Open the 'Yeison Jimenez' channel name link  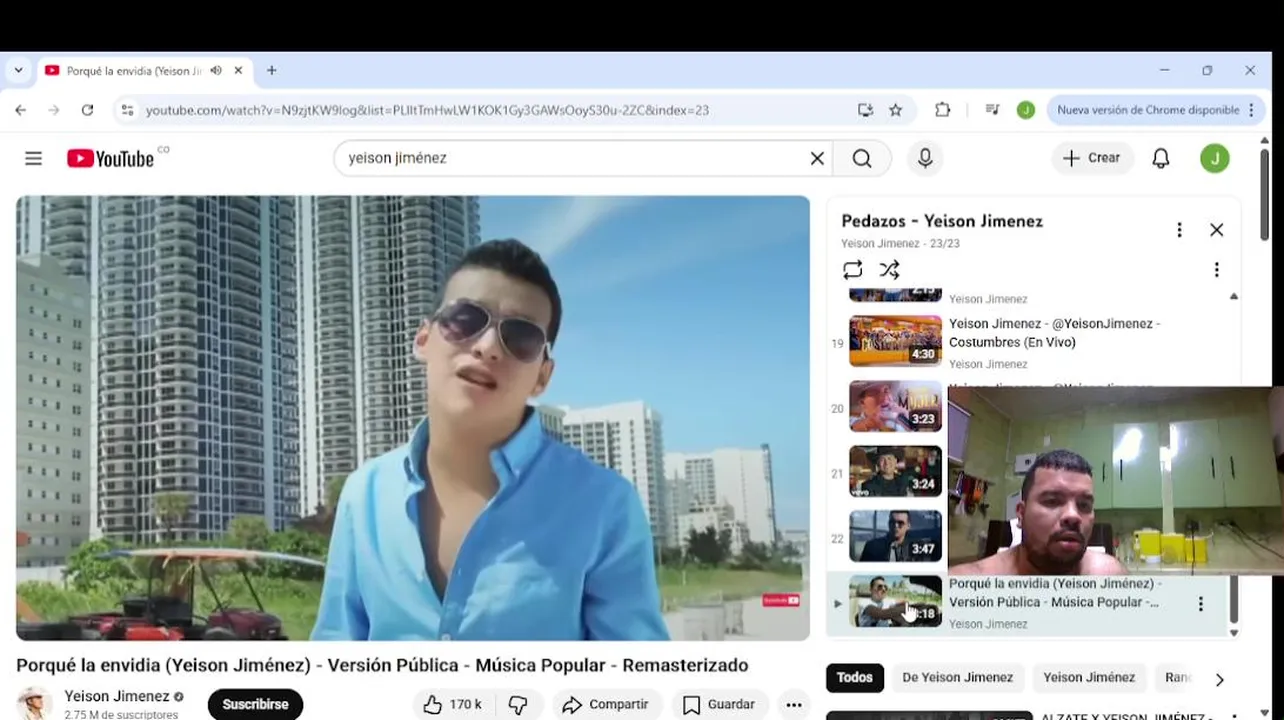tap(117, 696)
